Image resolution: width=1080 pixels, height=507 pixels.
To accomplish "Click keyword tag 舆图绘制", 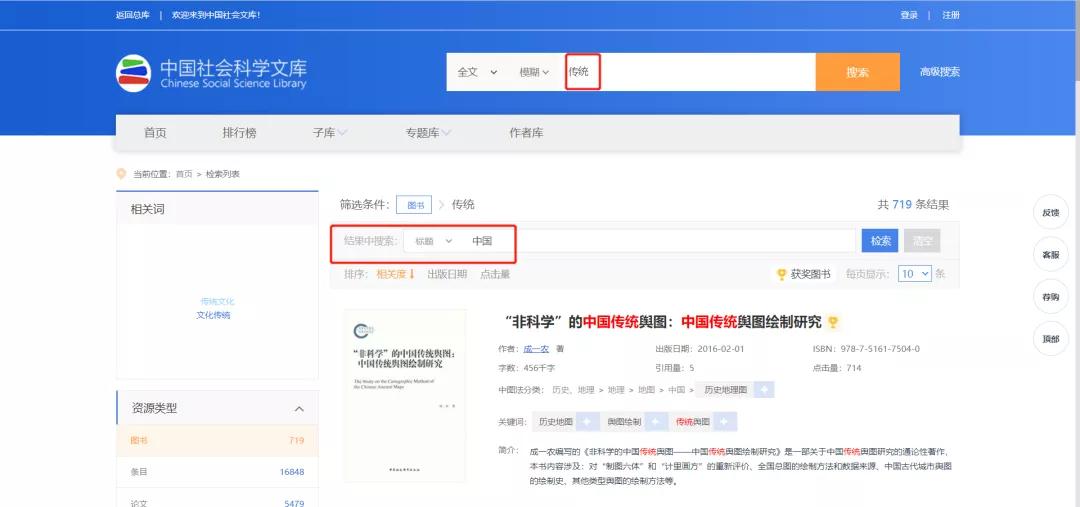I will pos(624,422).
